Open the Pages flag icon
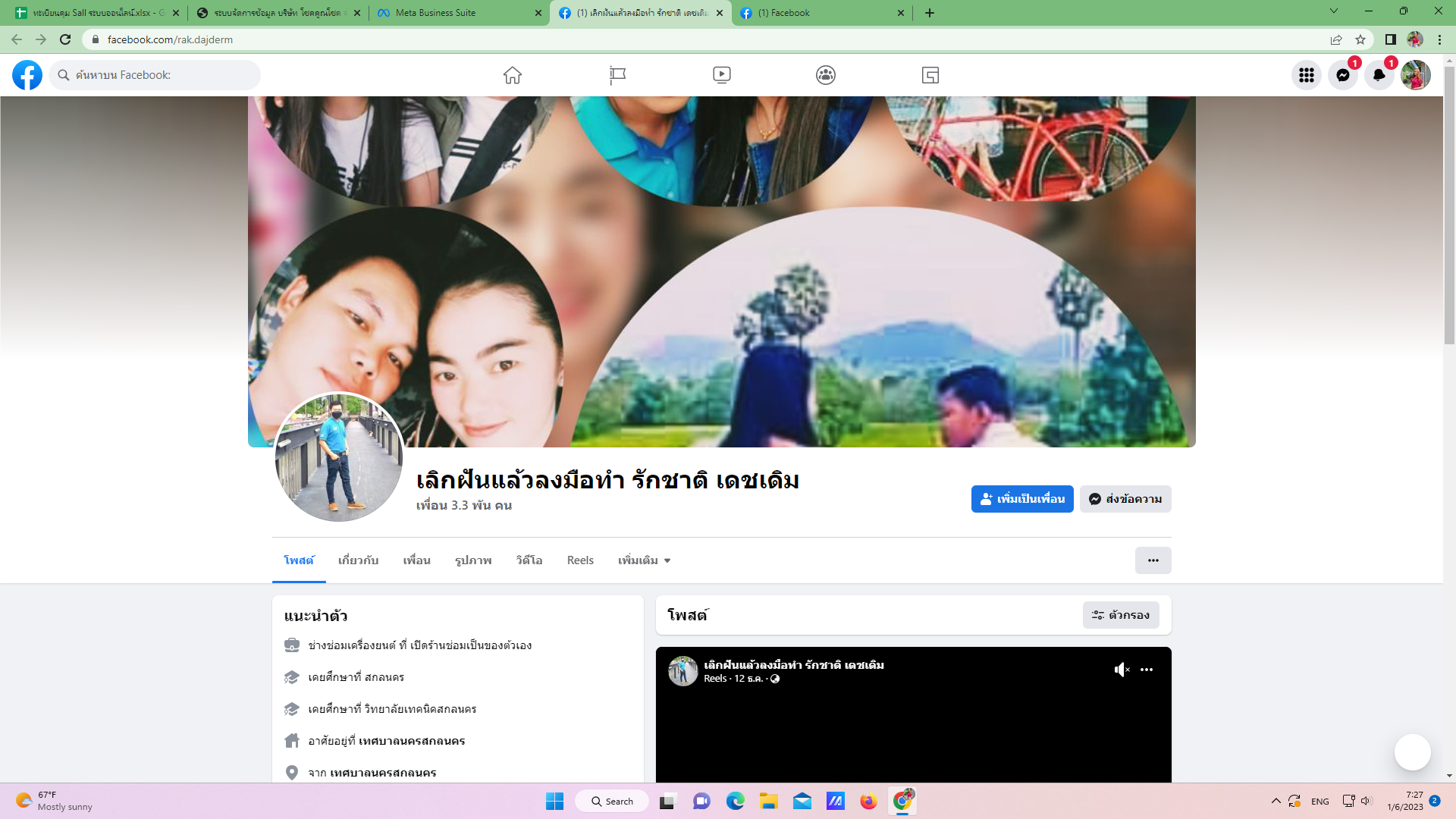The height and width of the screenshot is (819, 1456). coord(617,75)
